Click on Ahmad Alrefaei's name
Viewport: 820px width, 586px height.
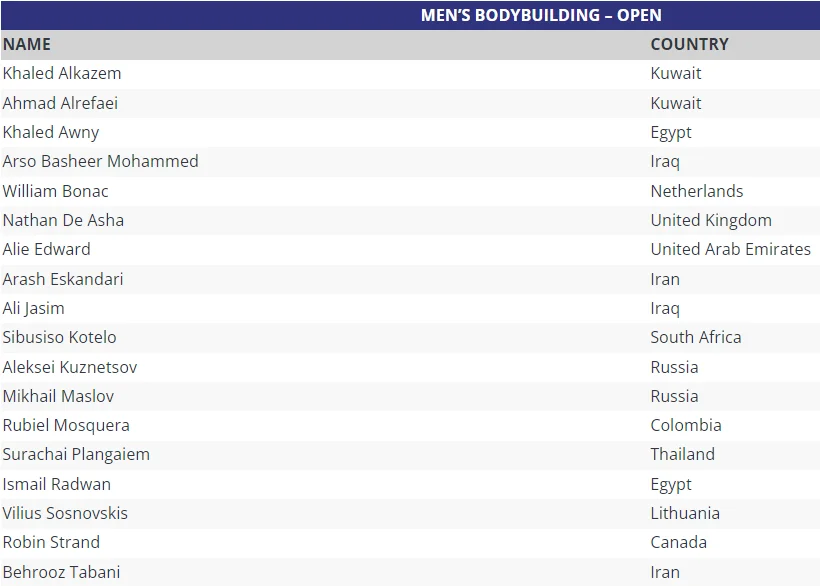point(60,103)
